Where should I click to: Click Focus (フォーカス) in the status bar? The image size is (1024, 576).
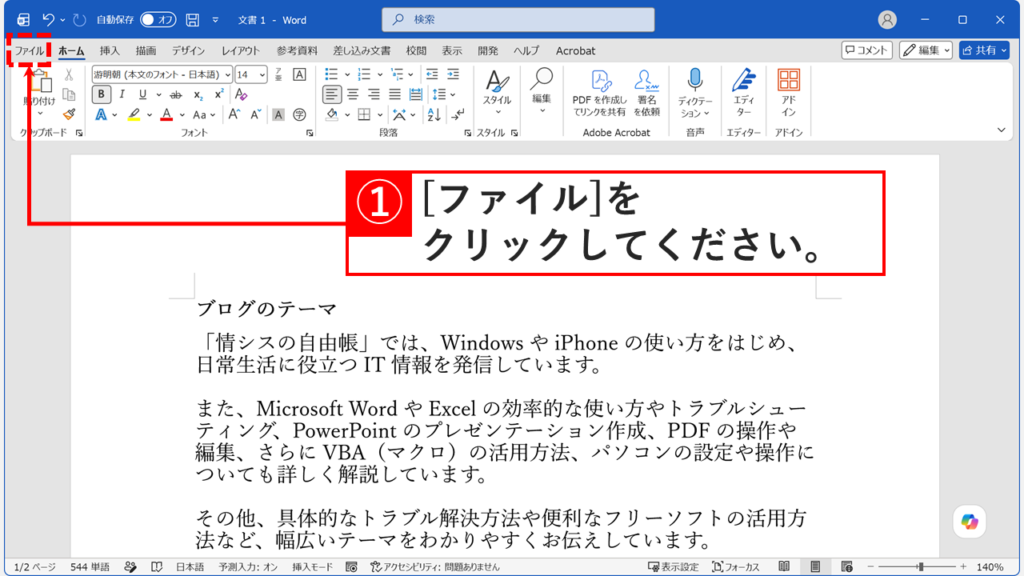(736, 567)
